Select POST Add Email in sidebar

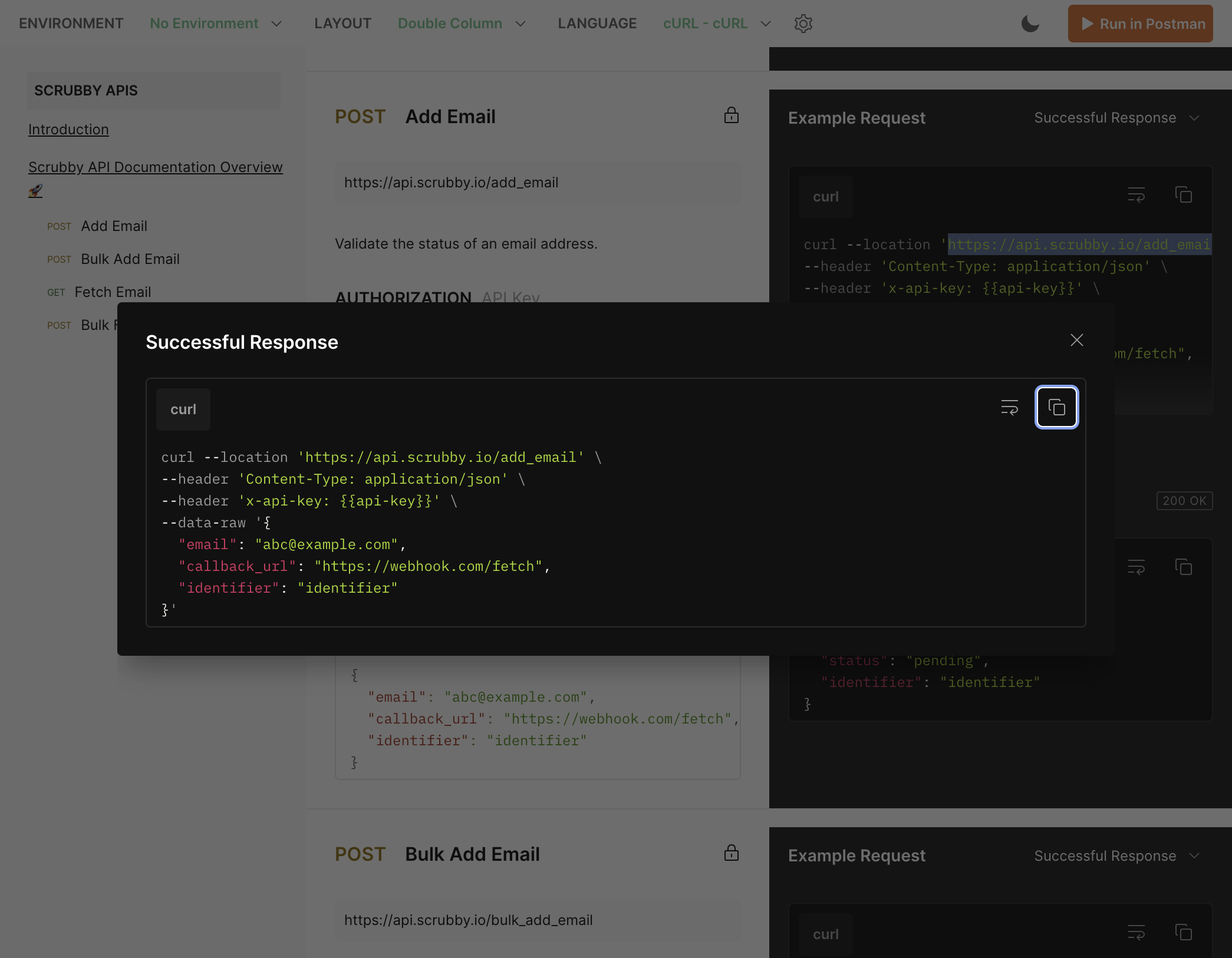(97, 226)
